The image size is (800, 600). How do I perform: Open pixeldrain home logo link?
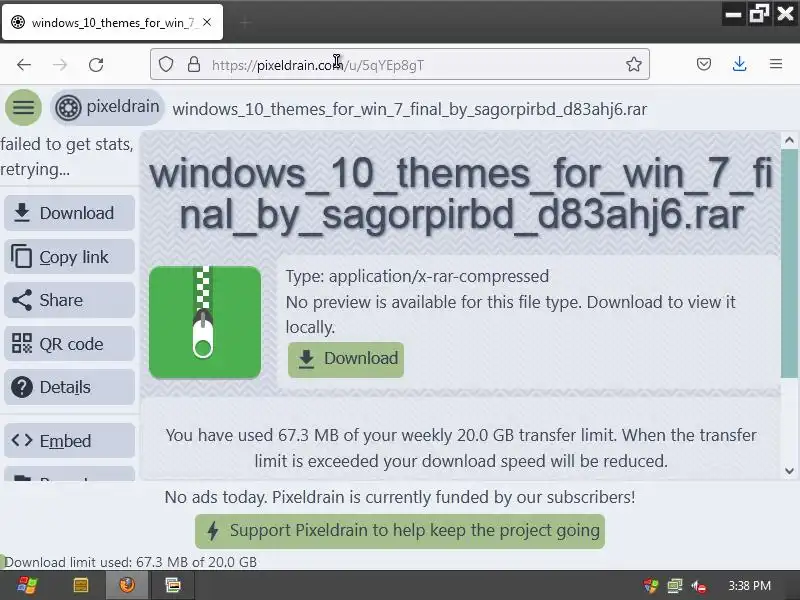(x=108, y=108)
